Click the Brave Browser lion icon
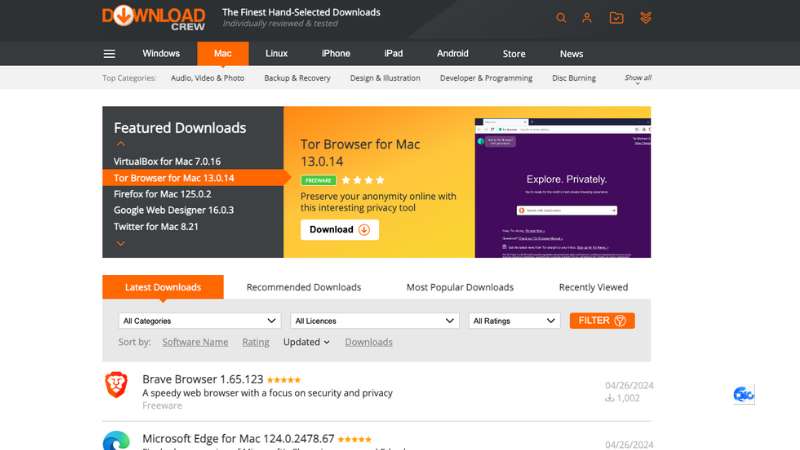This screenshot has height=450, width=800. point(116,385)
